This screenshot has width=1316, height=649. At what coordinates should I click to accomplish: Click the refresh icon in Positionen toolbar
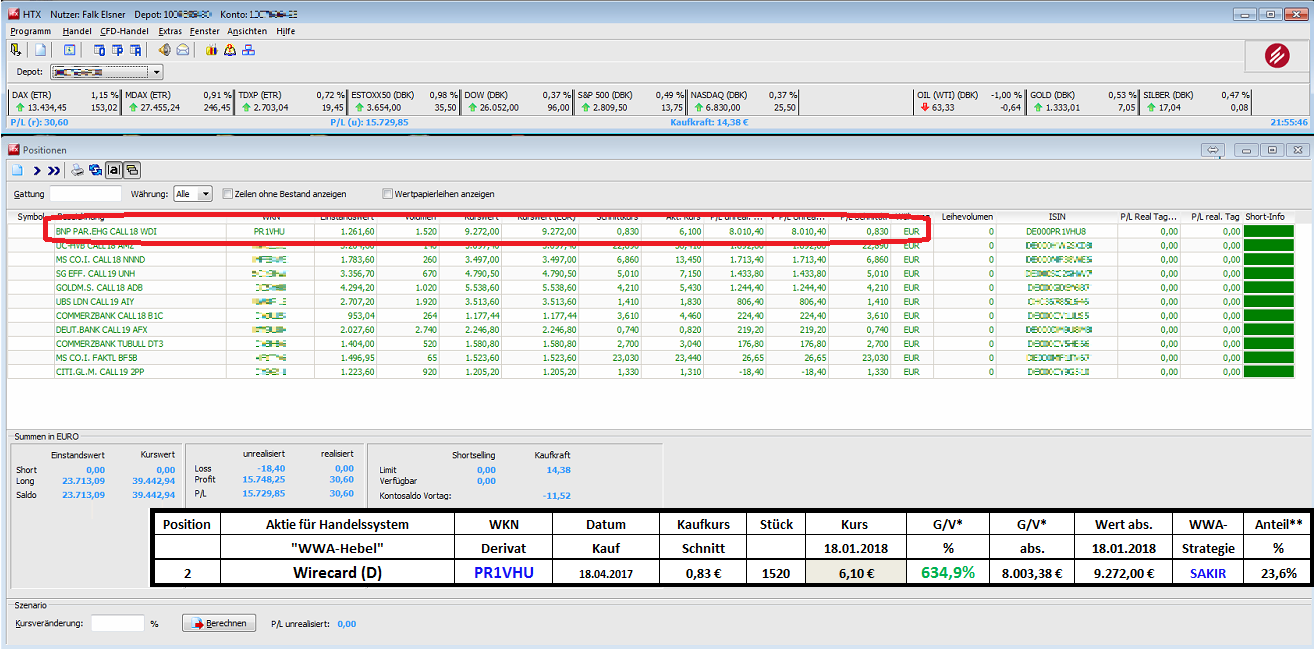pyautogui.click(x=95, y=170)
